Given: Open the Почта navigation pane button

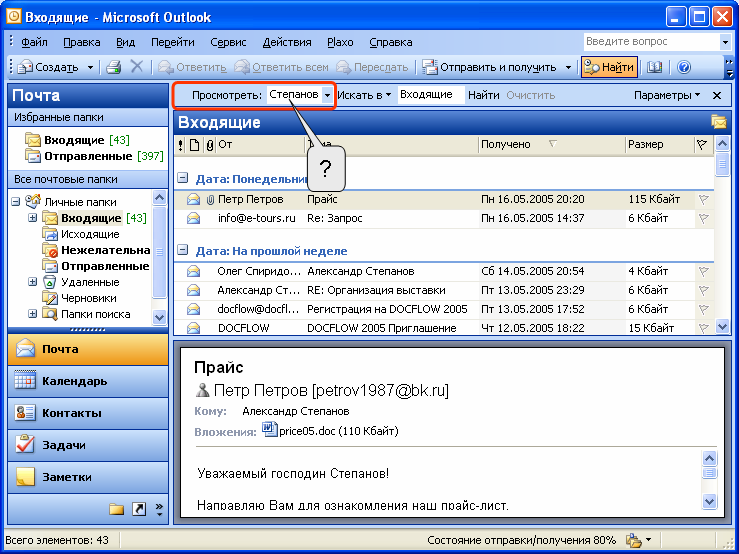Looking at the screenshot, I should tap(88, 349).
